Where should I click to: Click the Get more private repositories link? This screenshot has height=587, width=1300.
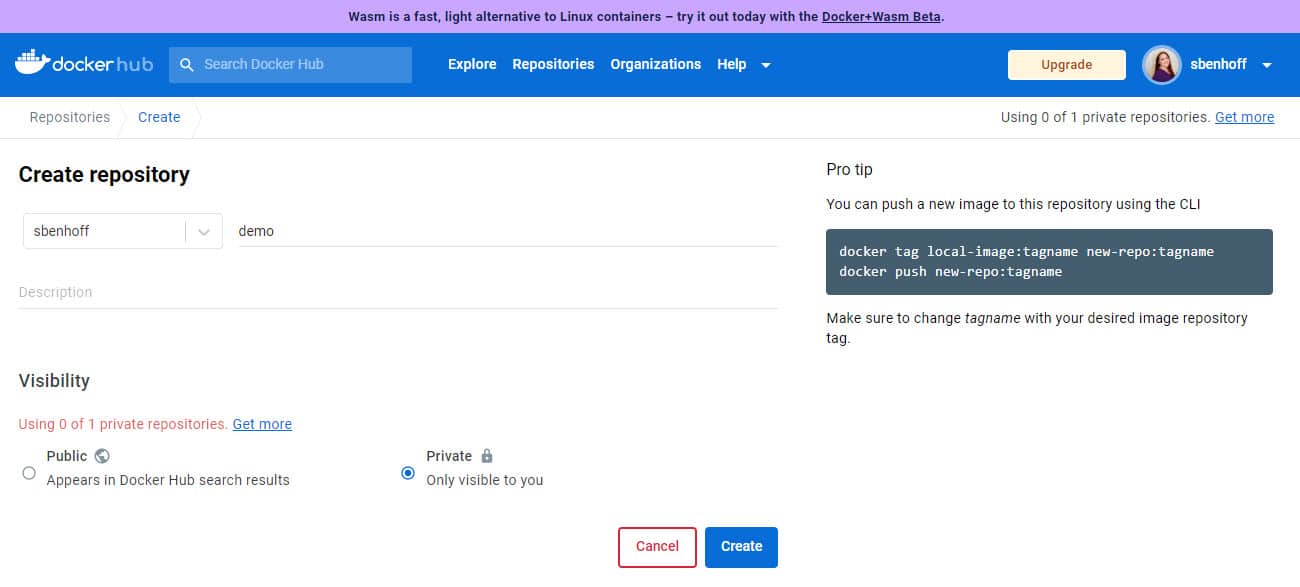pyautogui.click(x=262, y=424)
